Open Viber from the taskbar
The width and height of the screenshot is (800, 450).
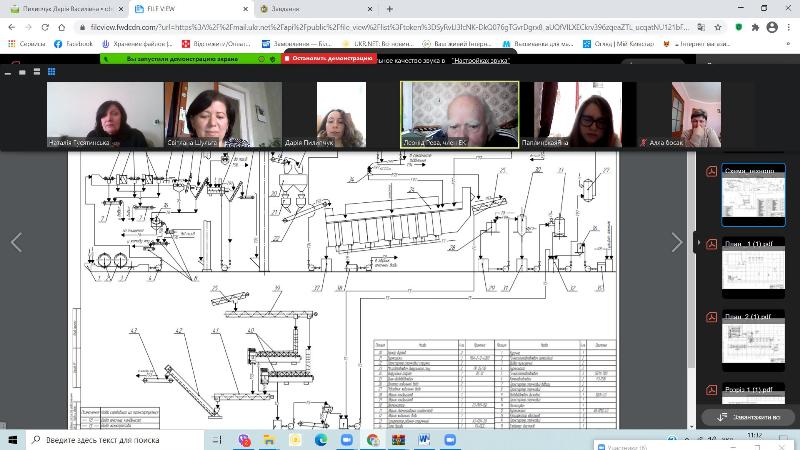point(244,440)
